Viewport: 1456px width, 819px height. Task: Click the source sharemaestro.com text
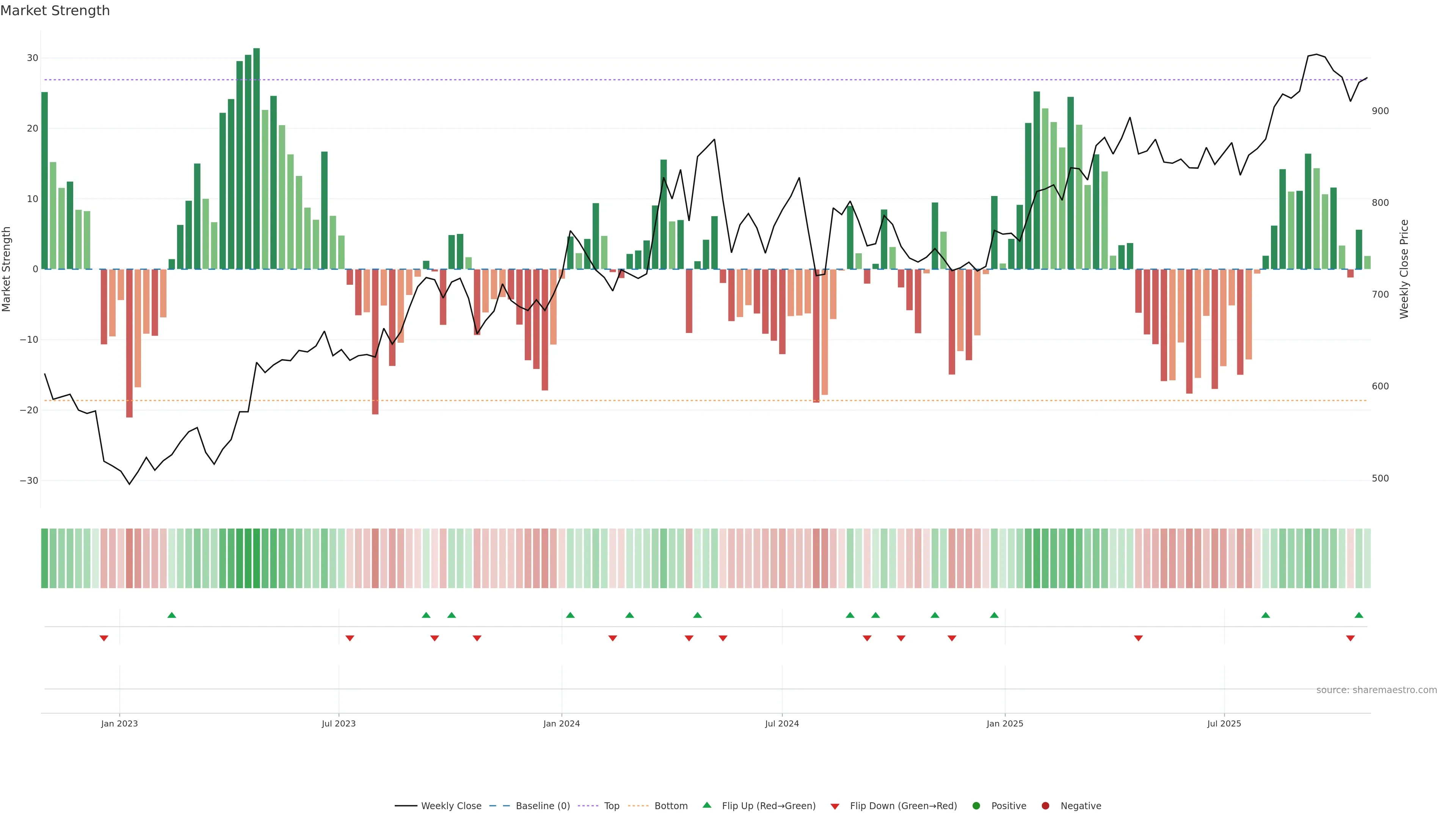point(1376,690)
